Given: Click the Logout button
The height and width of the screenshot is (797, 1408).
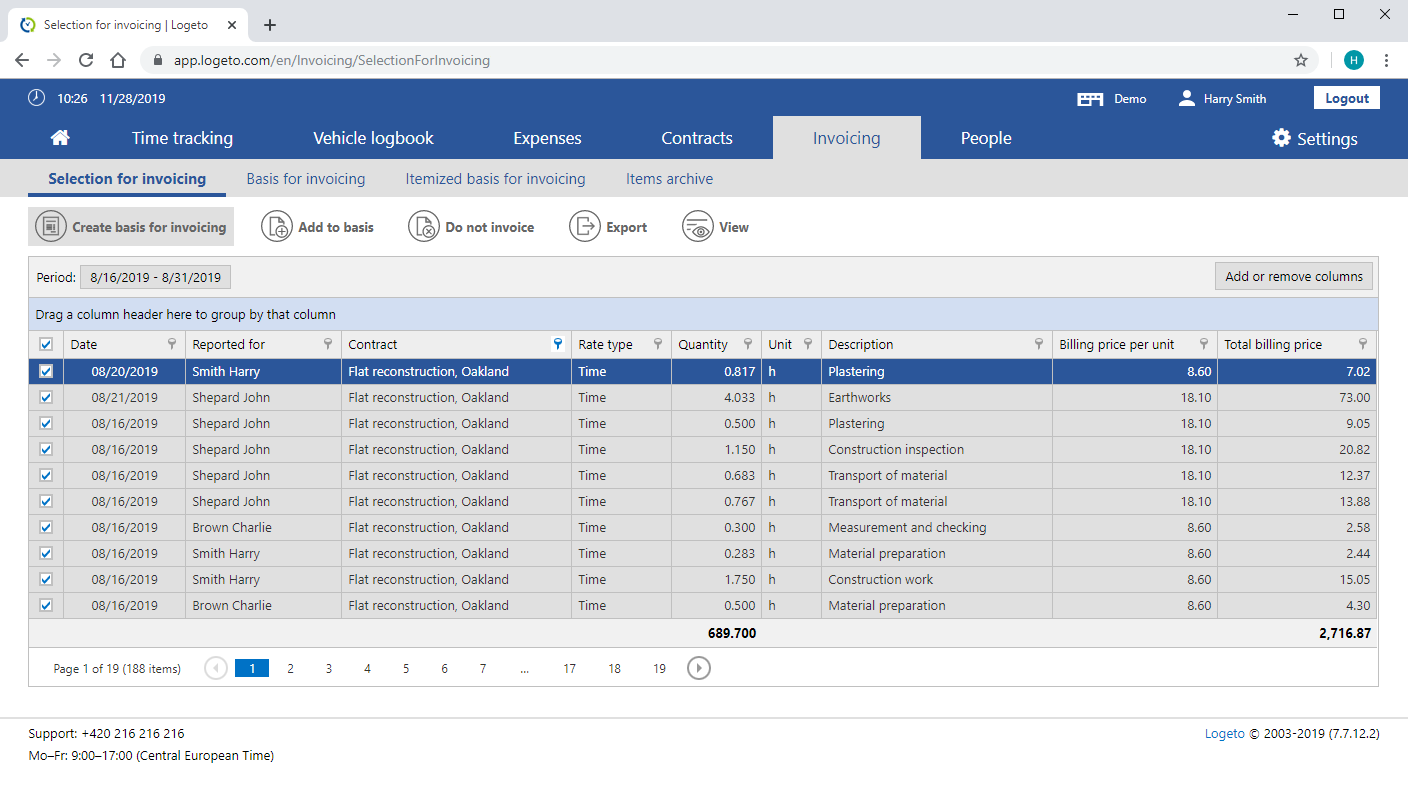Looking at the screenshot, I should click(x=1347, y=98).
